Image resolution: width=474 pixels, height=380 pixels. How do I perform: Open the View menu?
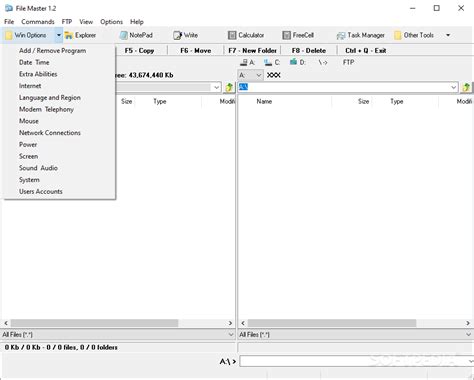coord(86,22)
